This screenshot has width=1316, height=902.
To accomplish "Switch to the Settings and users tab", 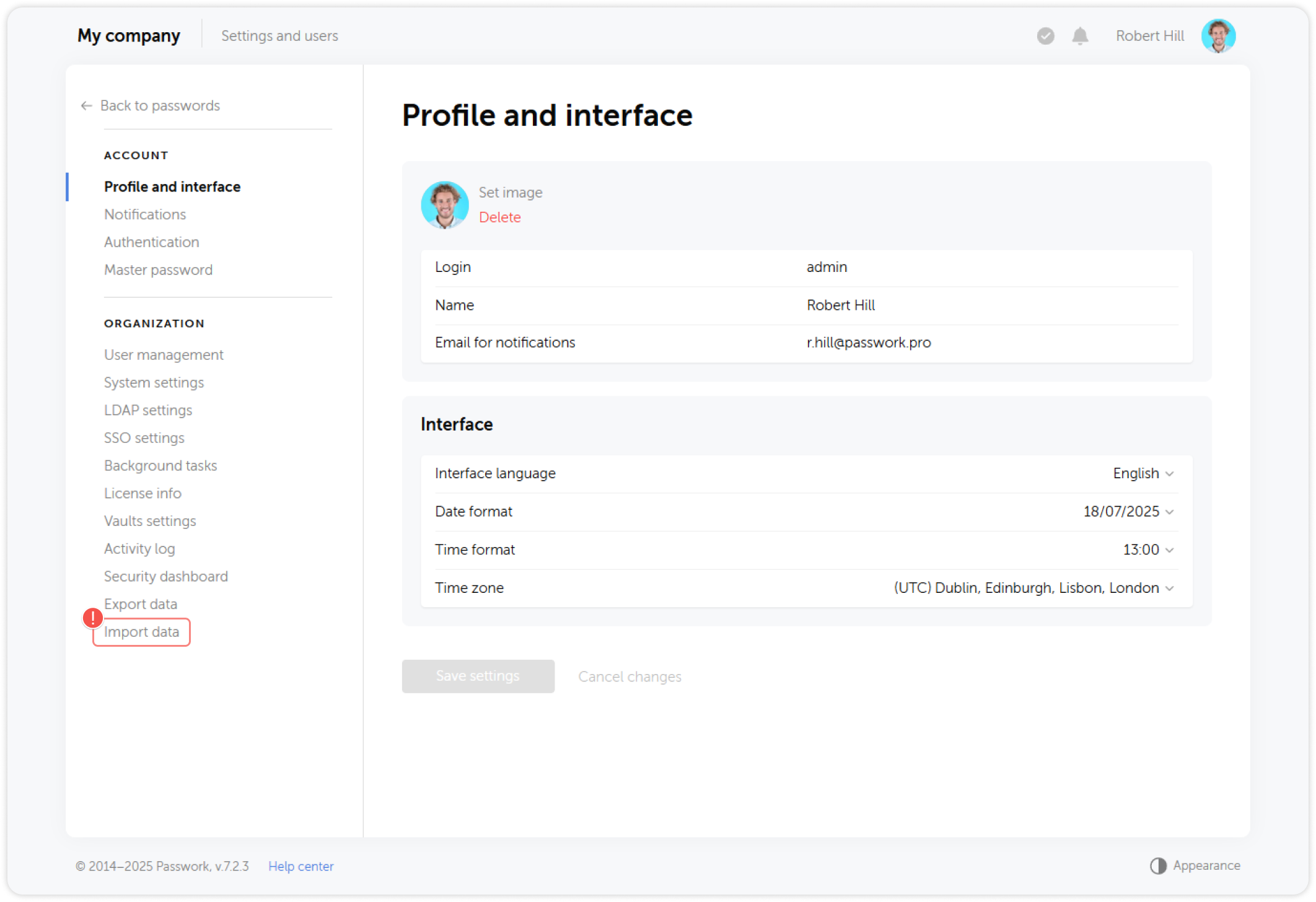I will pyautogui.click(x=279, y=35).
